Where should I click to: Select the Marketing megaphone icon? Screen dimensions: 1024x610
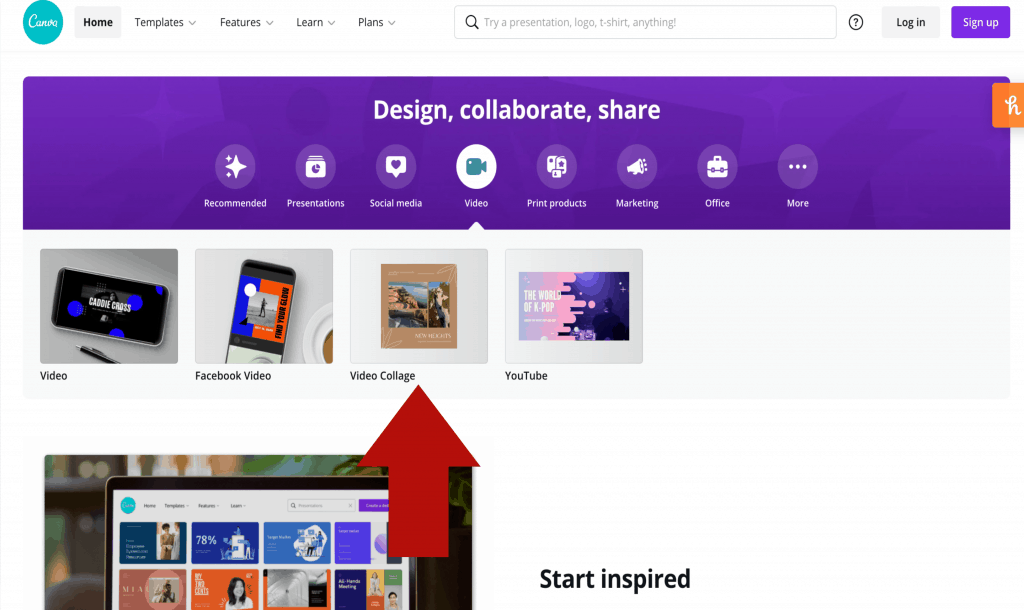[637, 167]
